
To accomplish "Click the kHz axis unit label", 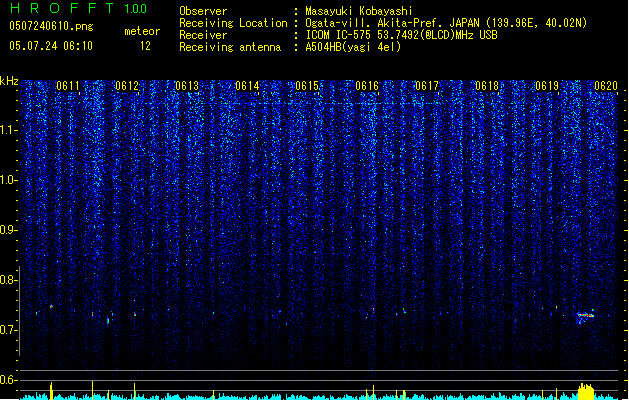I will [9, 81].
